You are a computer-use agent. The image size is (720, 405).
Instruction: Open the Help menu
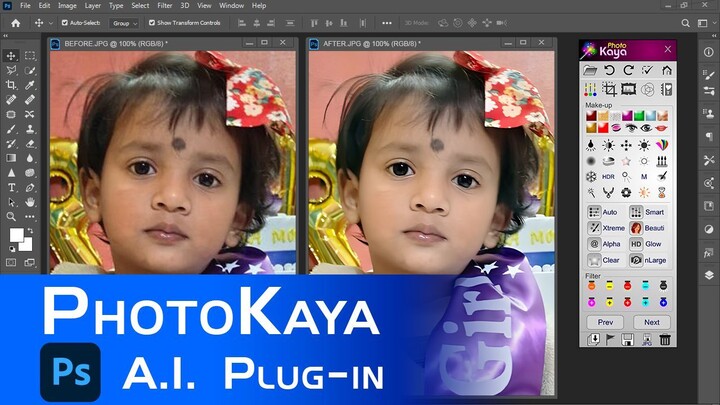259,6
